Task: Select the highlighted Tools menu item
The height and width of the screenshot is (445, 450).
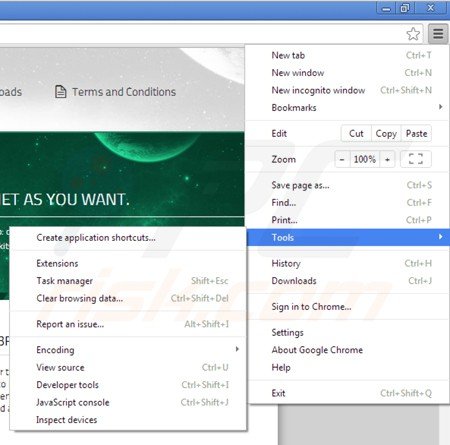Action: coord(348,237)
